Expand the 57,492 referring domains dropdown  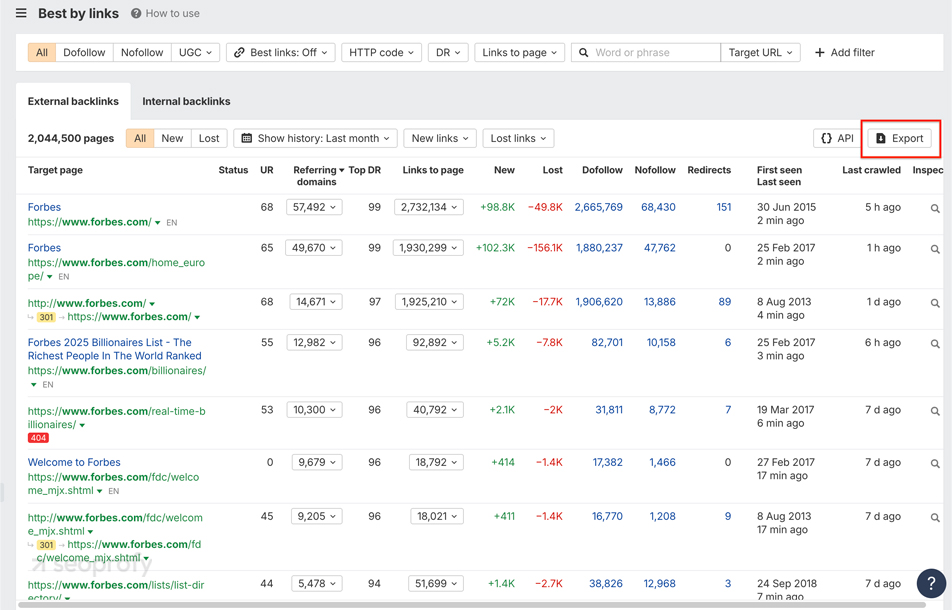pyautogui.click(x=314, y=207)
